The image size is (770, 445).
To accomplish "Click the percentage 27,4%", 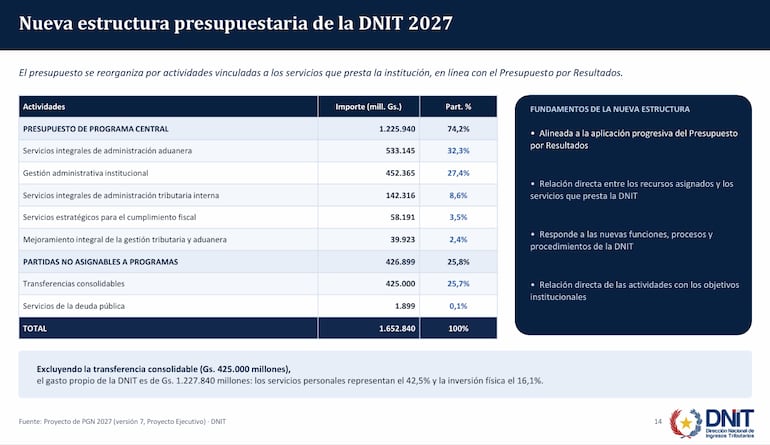I will (x=458, y=173).
